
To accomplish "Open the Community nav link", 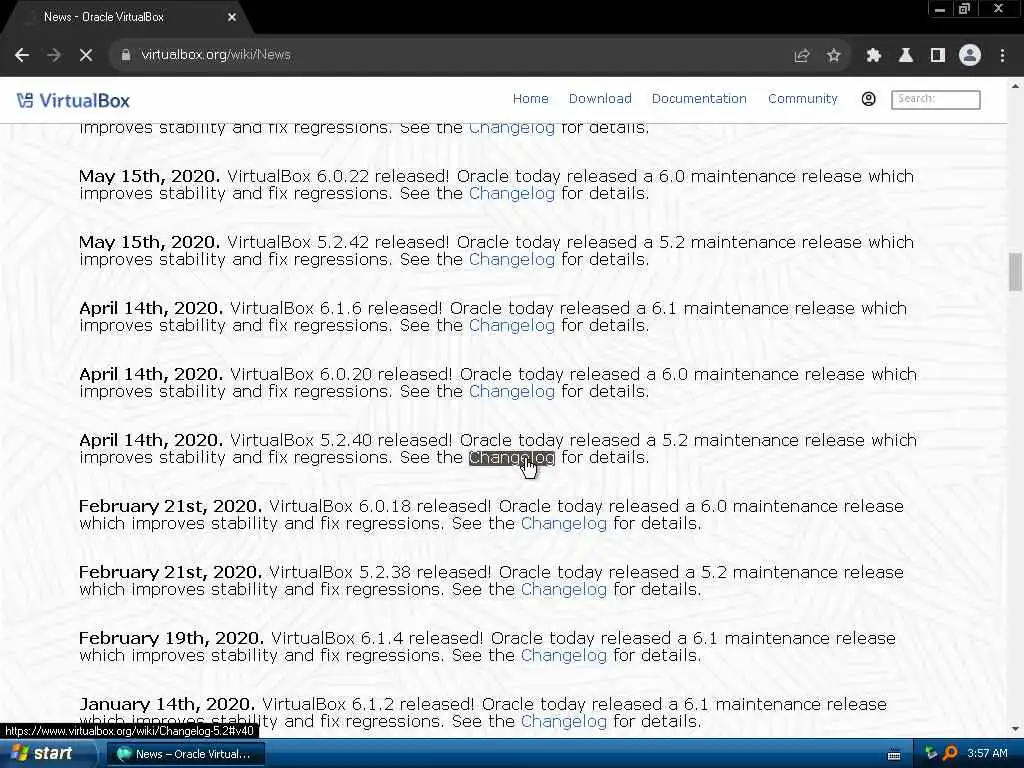I will click(803, 99).
